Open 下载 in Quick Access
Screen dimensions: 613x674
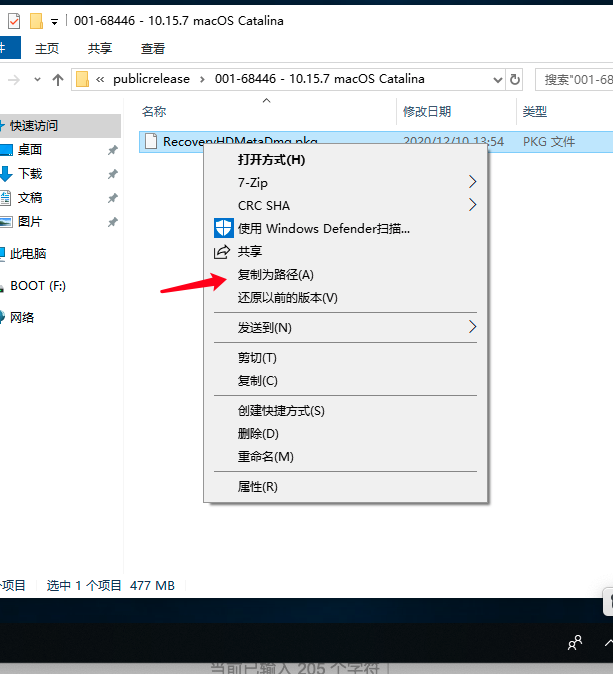30,174
